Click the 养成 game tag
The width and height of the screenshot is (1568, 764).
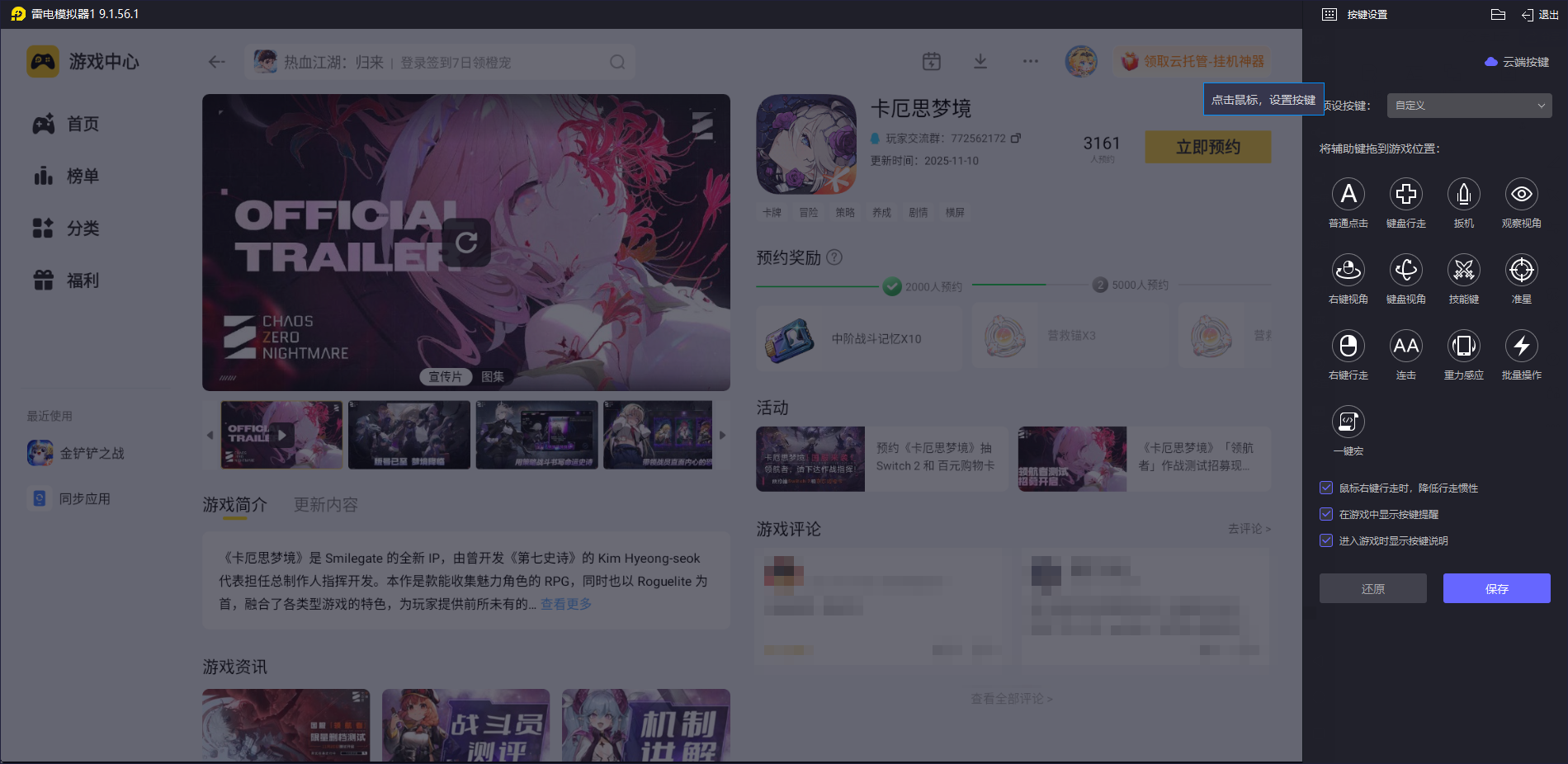(881, 212)
